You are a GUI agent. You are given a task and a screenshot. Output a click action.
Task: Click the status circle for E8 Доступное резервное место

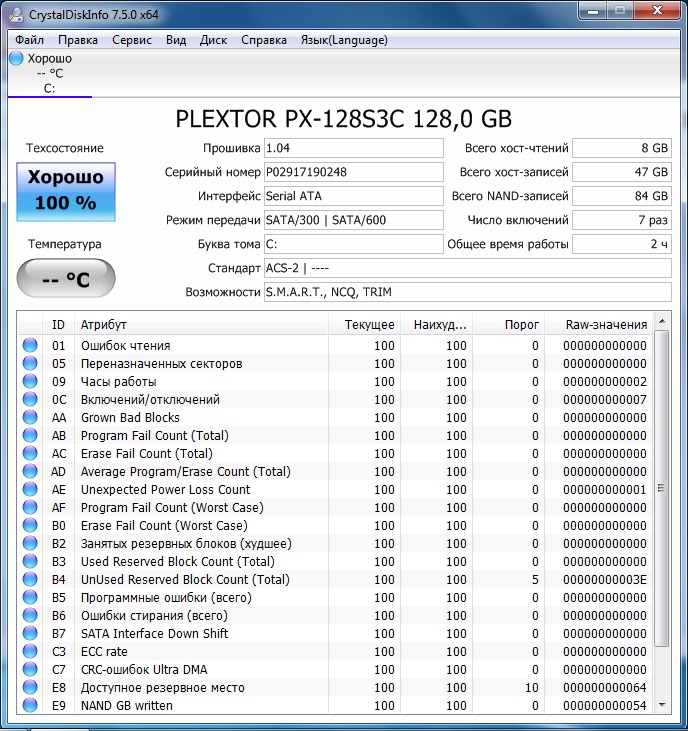pyautogui.click(x=30, y=687)
